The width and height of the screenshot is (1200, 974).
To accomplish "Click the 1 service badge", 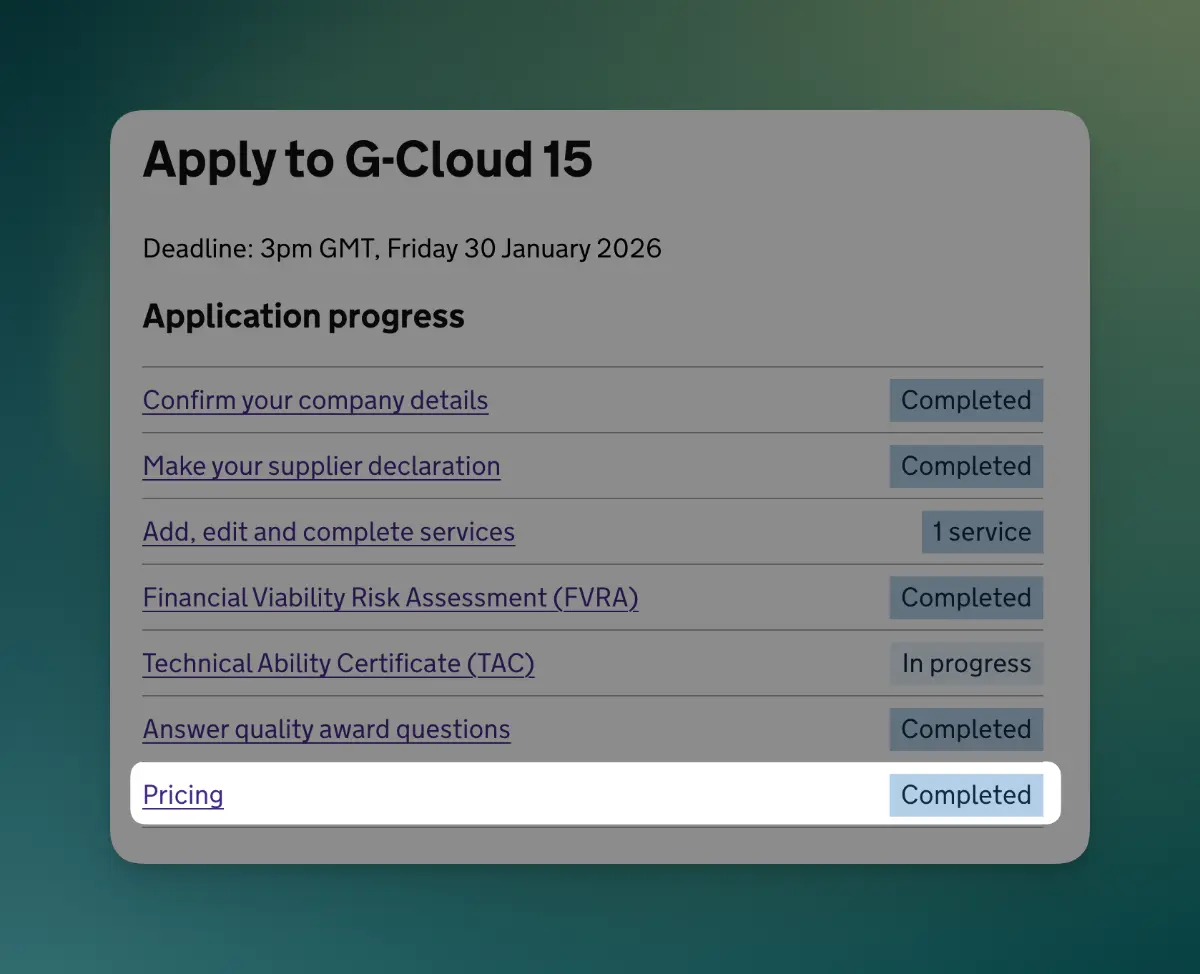I will pyautogui.click(x=982, y=532).
